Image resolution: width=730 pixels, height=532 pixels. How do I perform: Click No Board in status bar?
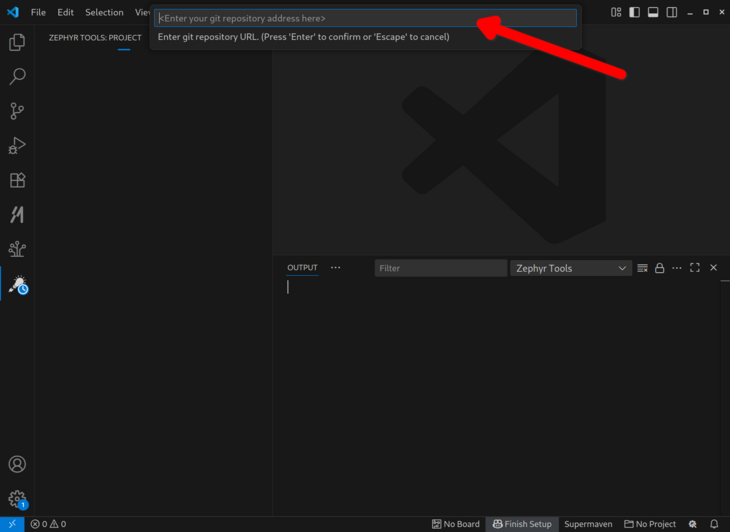coord(456,524)
